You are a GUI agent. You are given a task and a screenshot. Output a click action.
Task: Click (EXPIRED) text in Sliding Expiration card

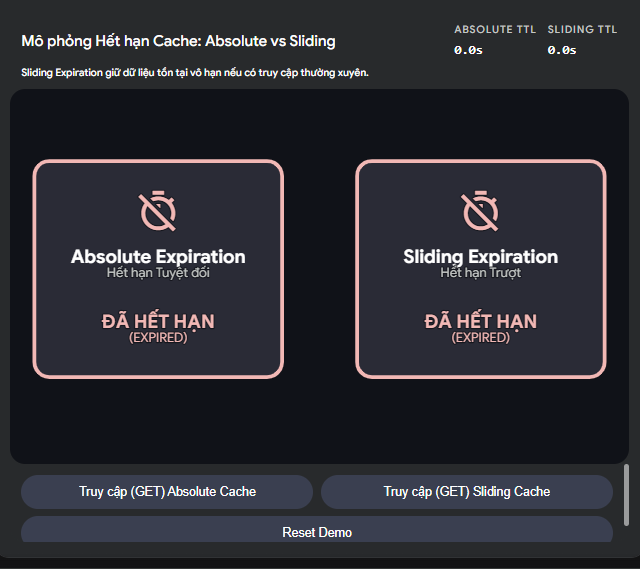pos(480,338)
